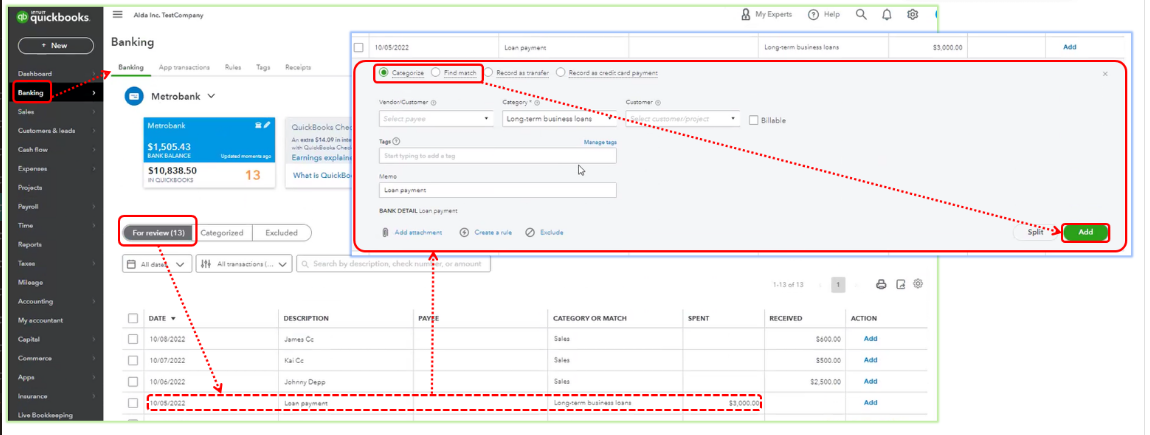Open the gear settings icon in header
Screen dimensions: 1150x435
912,15
